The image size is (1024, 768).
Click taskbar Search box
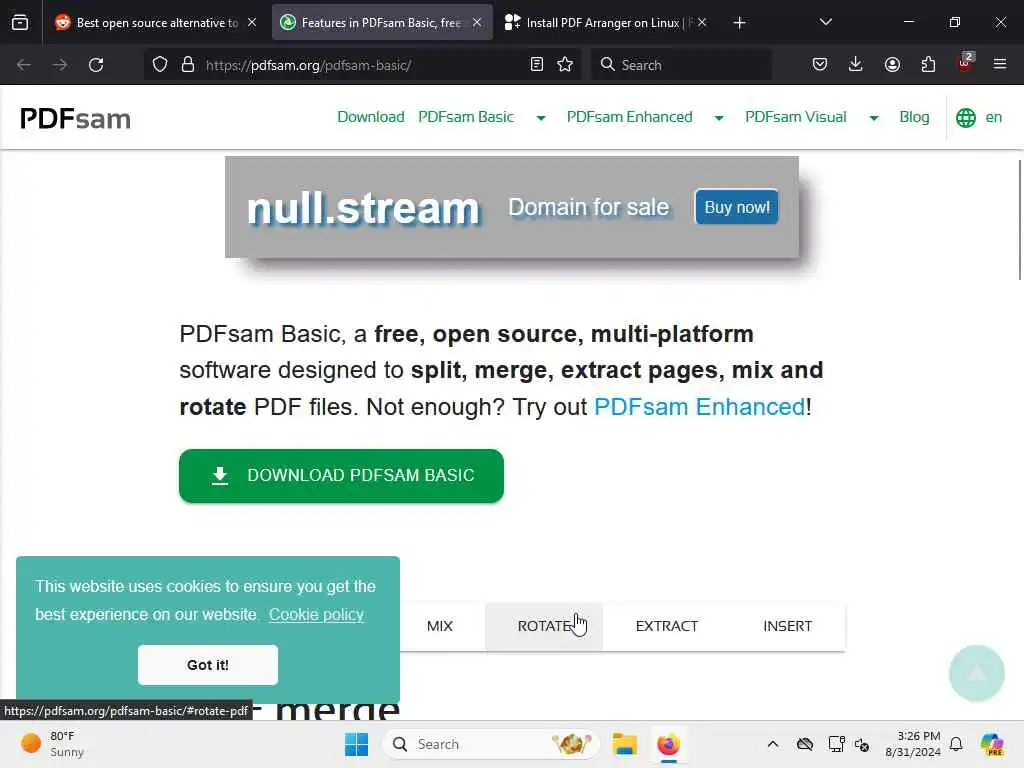click(x=490, y=744)
